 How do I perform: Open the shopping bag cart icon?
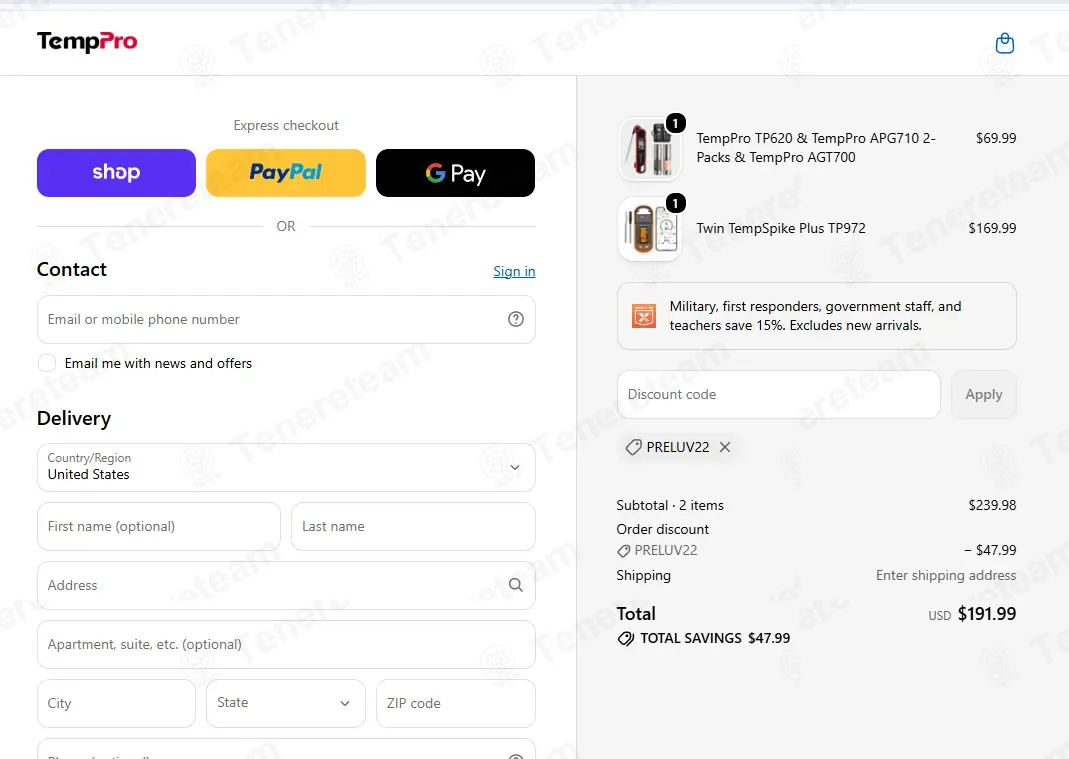pos(1004,43)
